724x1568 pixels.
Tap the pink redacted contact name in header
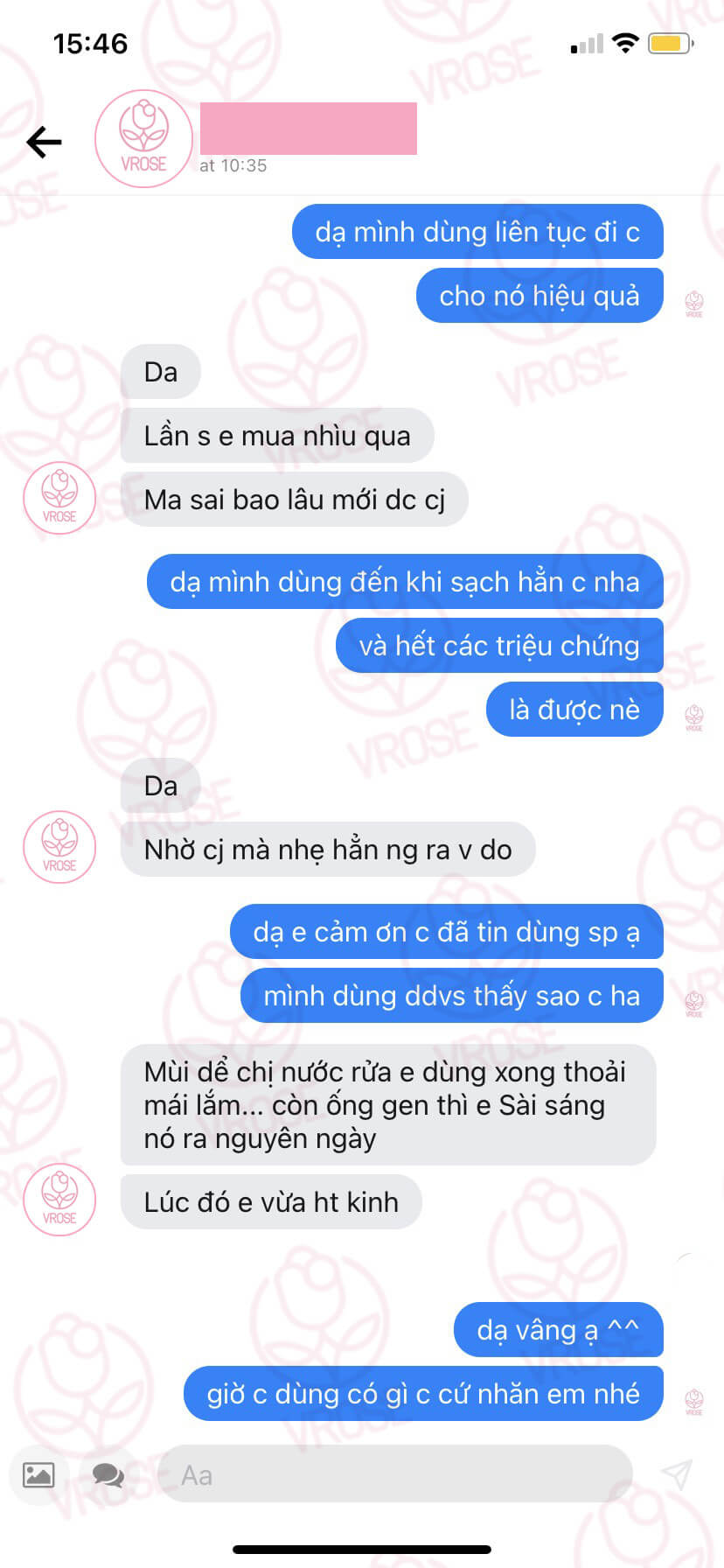[x=309, y=129]
